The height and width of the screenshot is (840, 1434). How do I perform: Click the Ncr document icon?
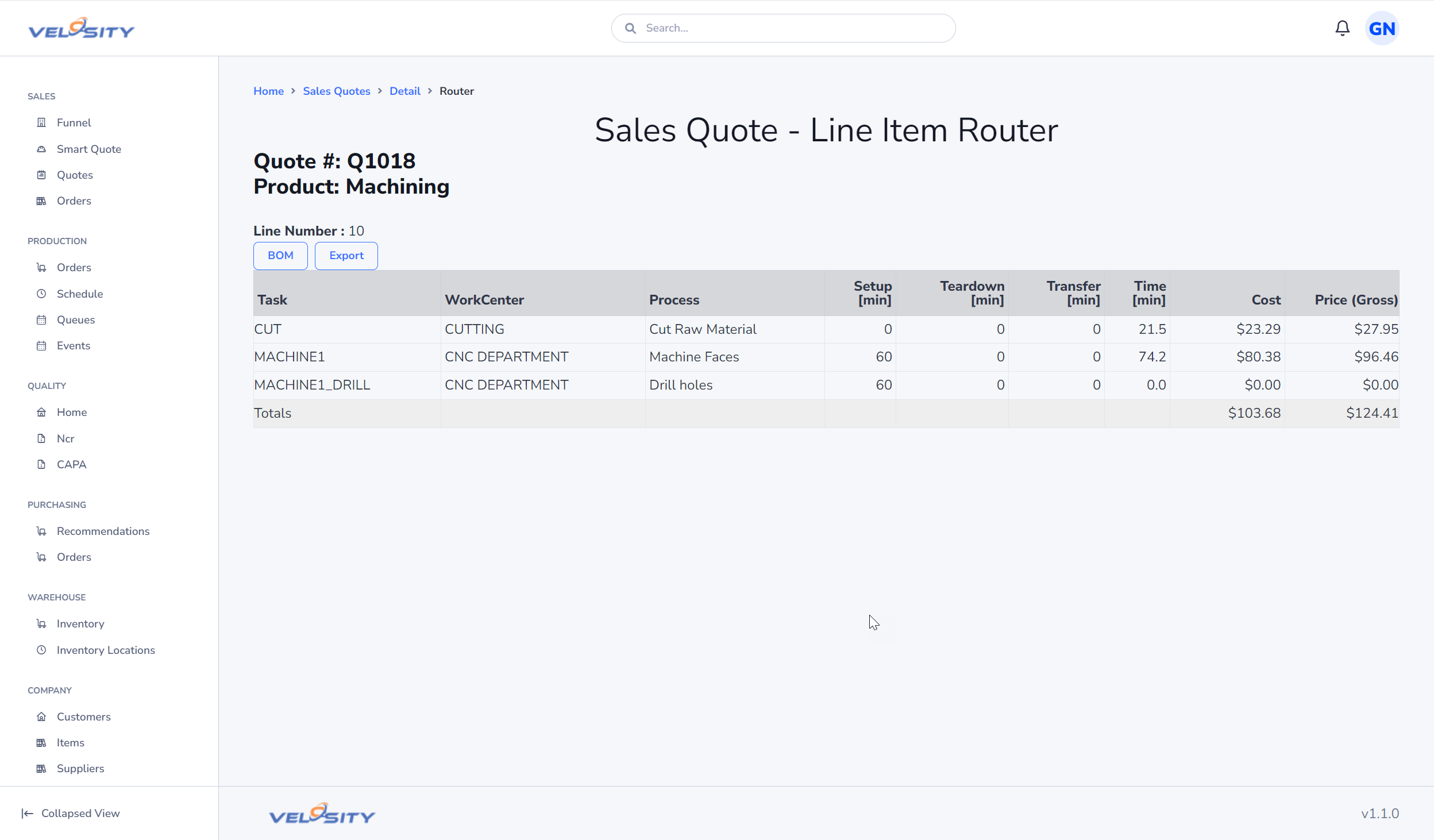41,438
